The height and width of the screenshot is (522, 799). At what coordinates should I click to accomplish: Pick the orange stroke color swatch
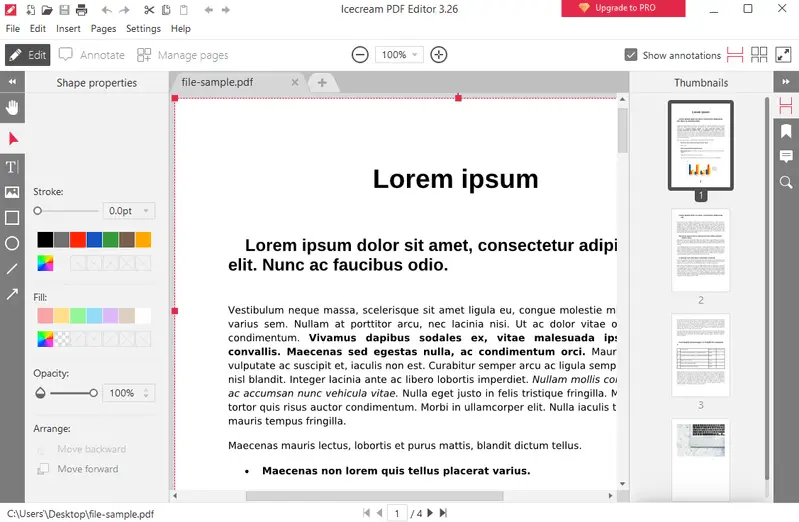[143, 240]
